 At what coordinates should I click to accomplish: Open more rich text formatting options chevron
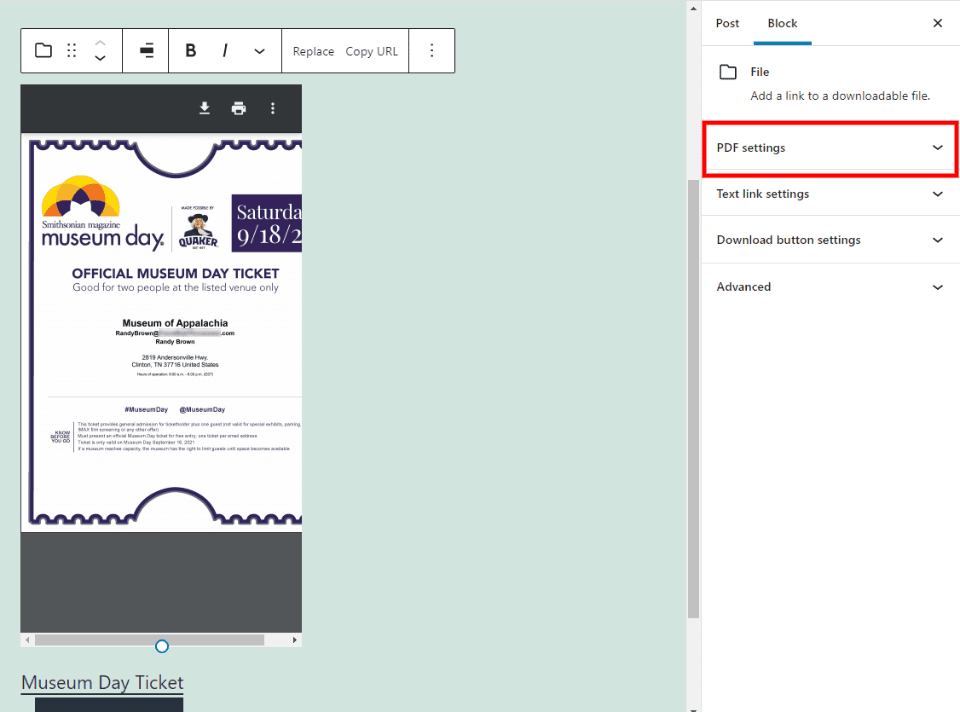click(258, 50)
